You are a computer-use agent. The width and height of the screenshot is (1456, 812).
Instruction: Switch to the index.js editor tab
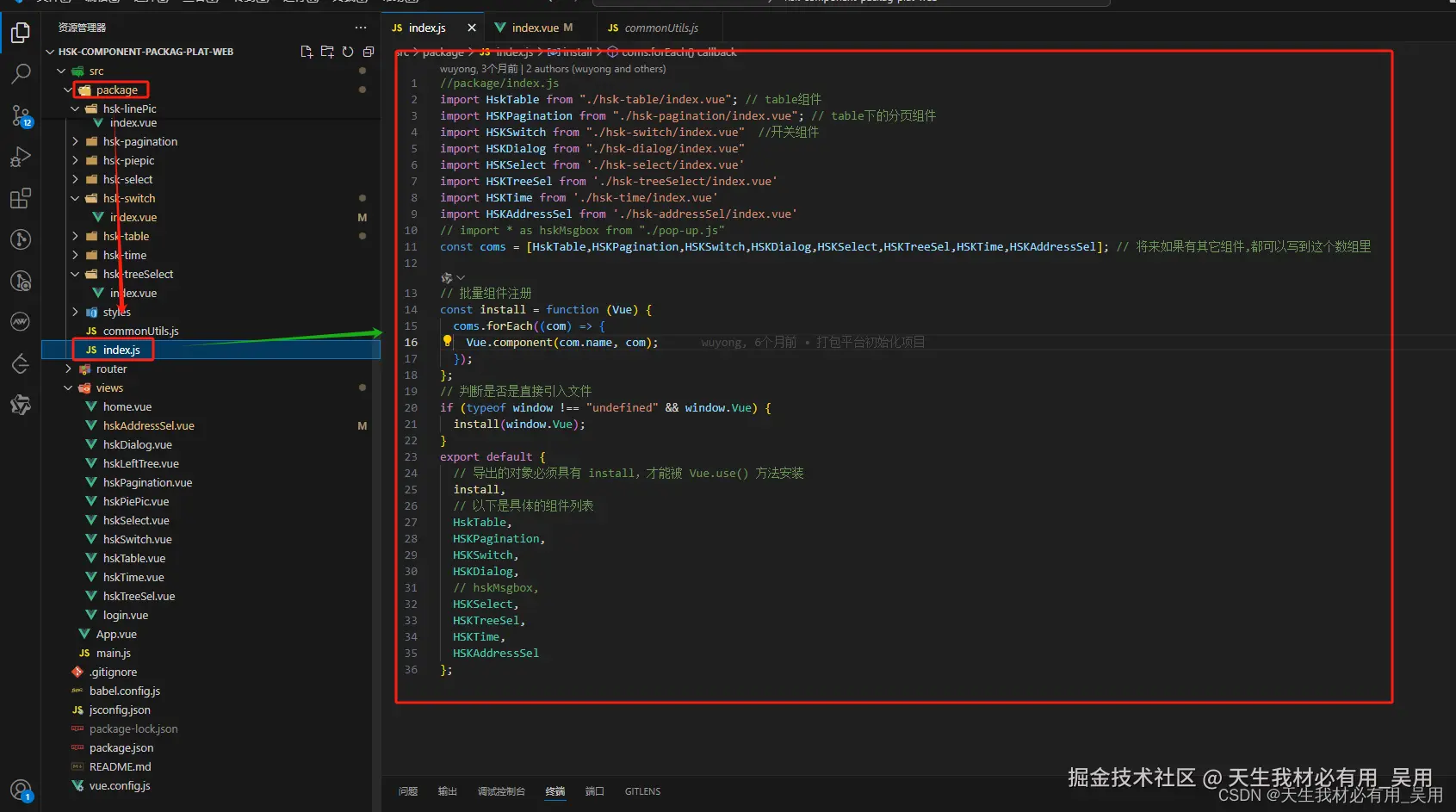433,28
